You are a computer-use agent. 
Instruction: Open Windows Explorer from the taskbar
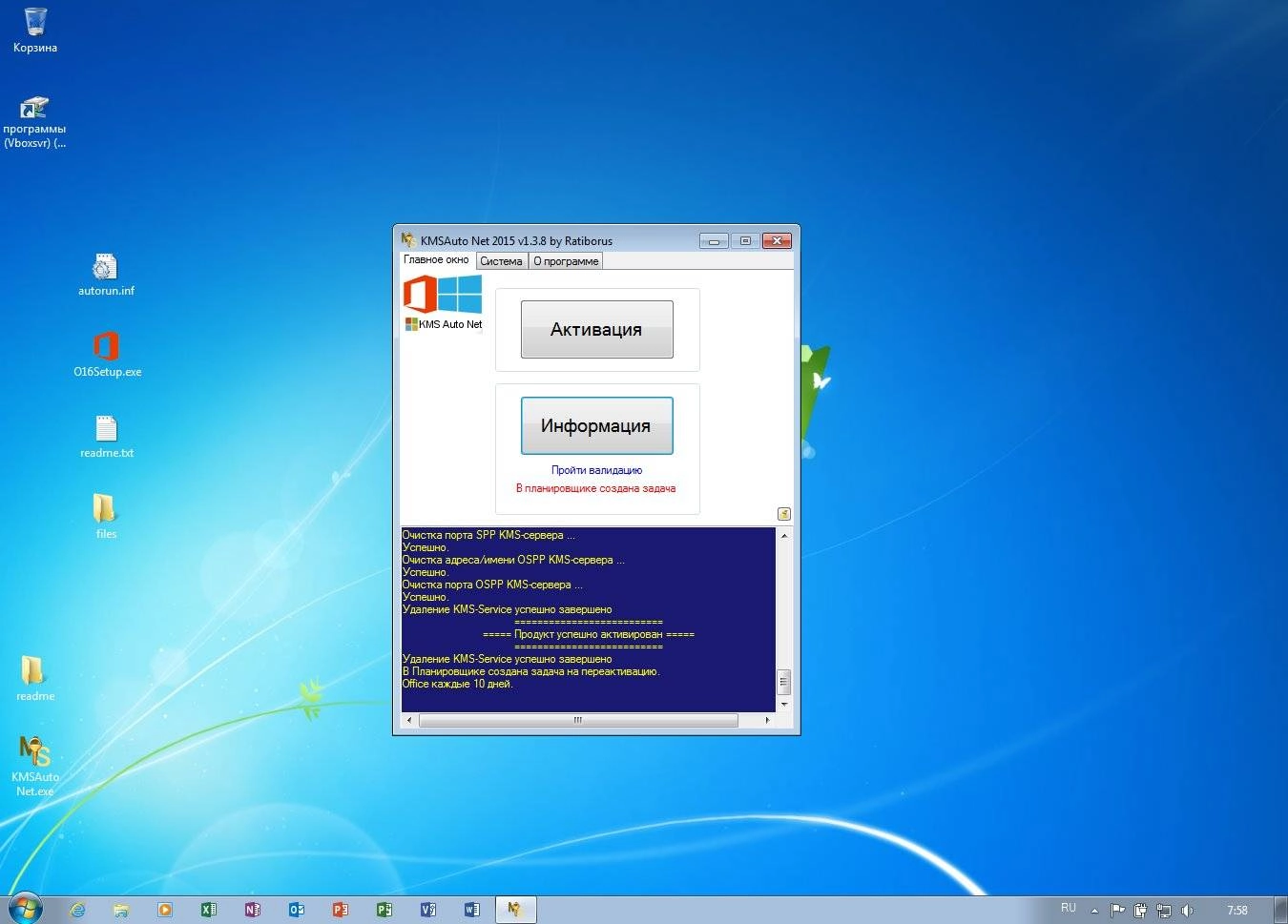(121, 910)
